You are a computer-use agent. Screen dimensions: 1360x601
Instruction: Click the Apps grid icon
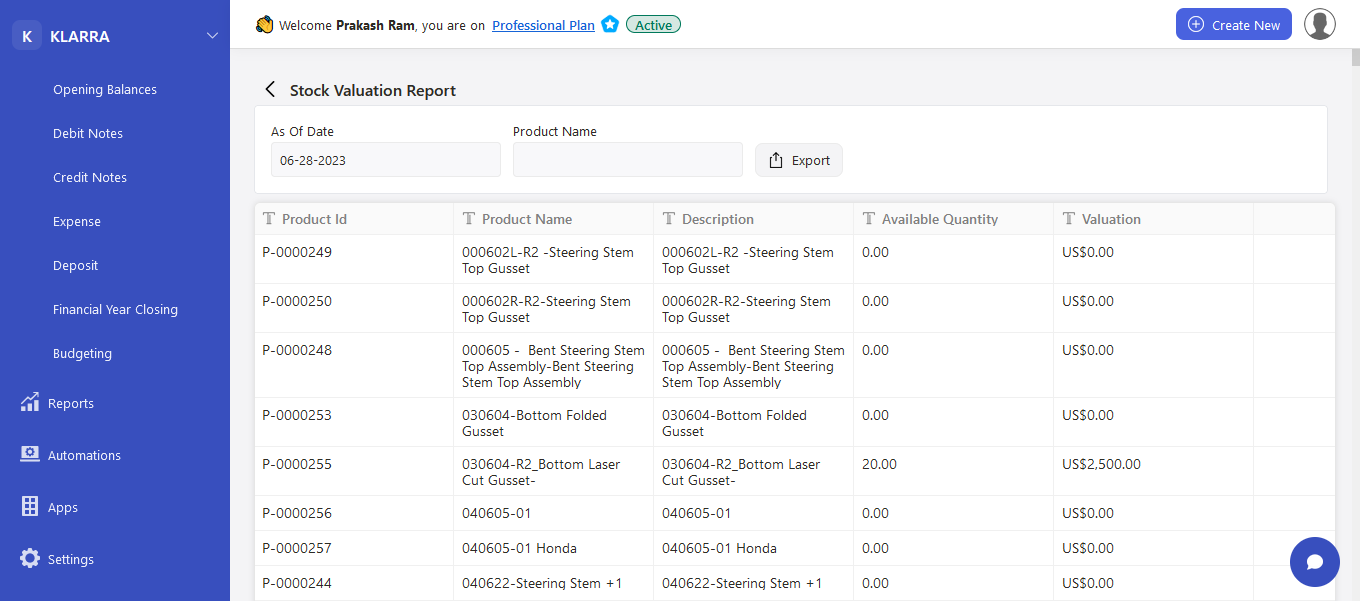[30, 506]
